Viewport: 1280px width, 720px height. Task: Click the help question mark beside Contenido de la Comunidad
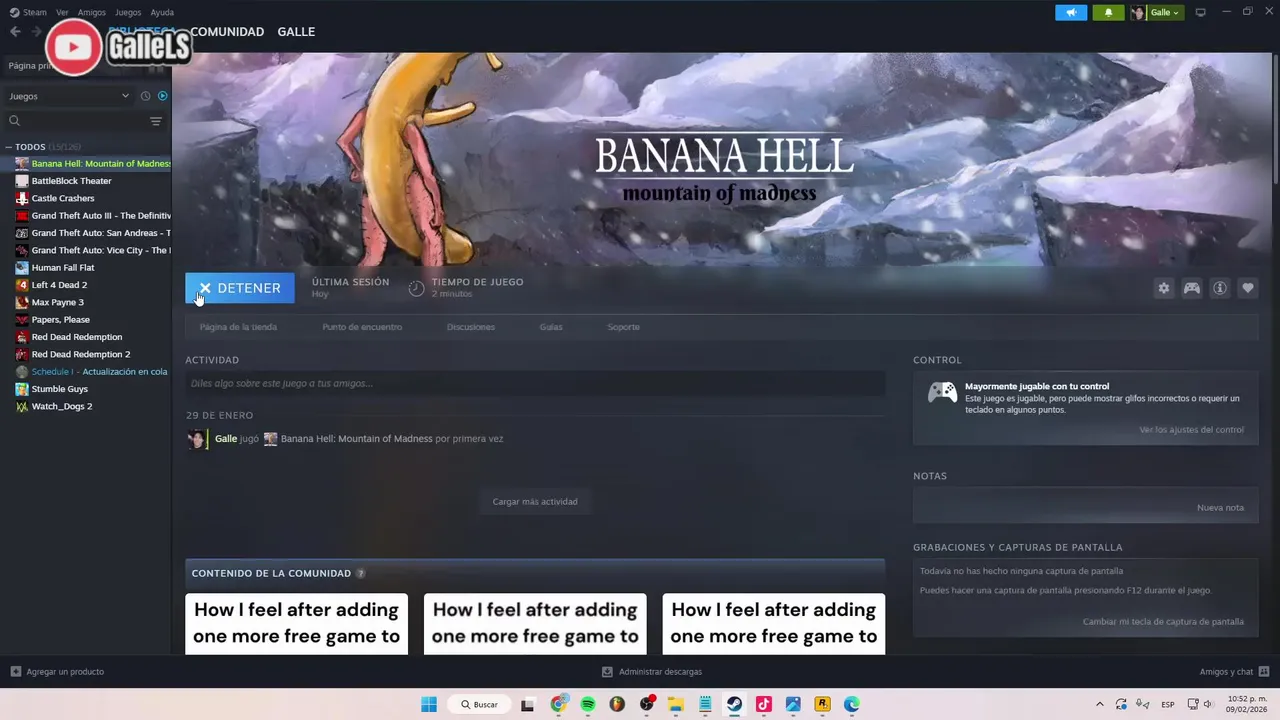(361, 573)
